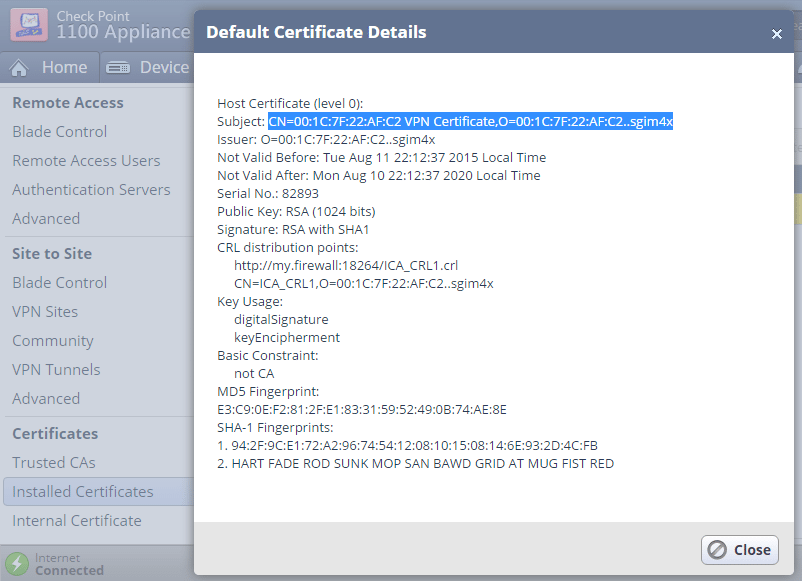Viewport: 802px width, 581px height.
Task: Open Internal Certificate page
Action: tap(77, 521)
